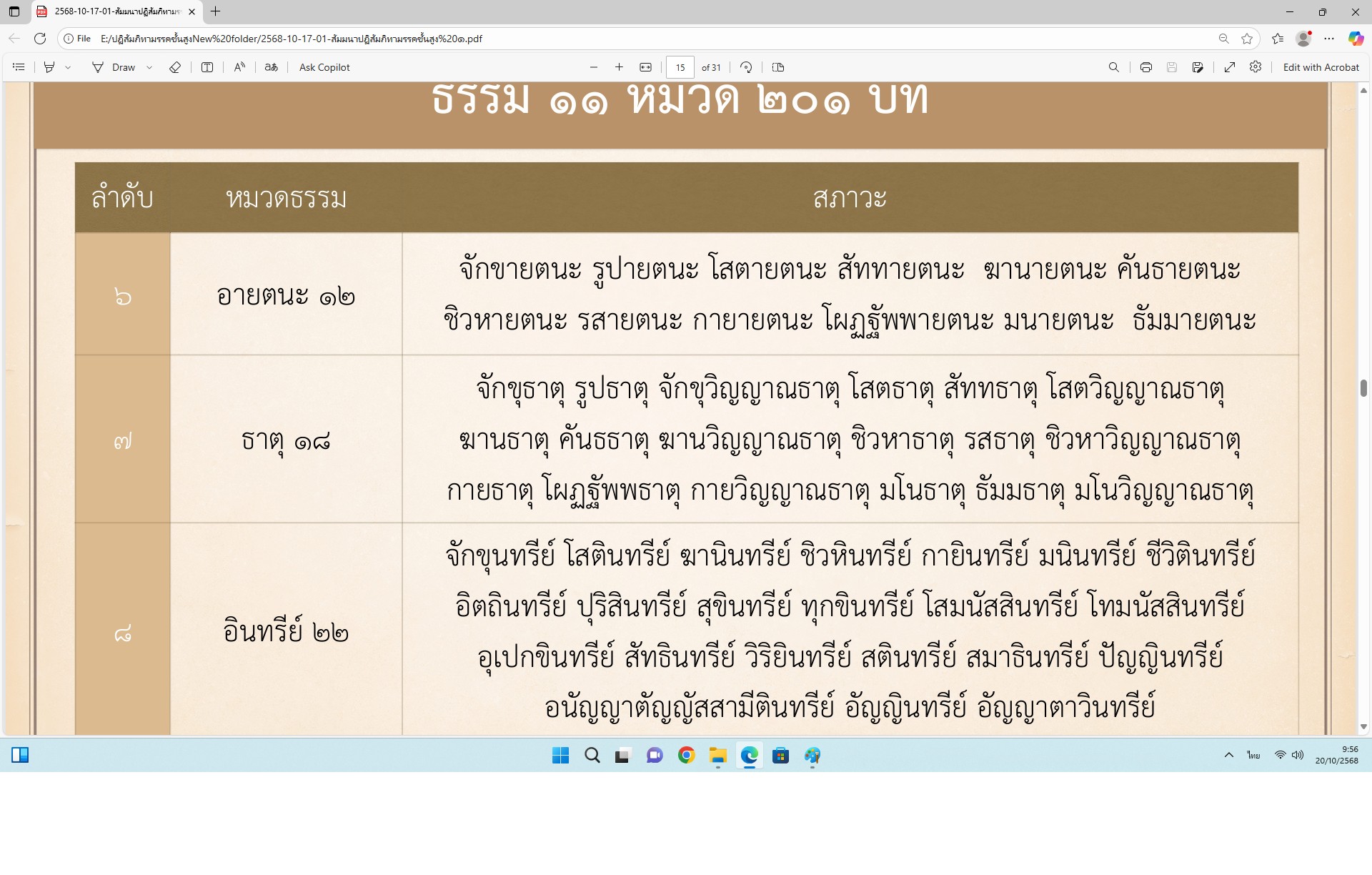Open find in PDF search

(1113, 67)
